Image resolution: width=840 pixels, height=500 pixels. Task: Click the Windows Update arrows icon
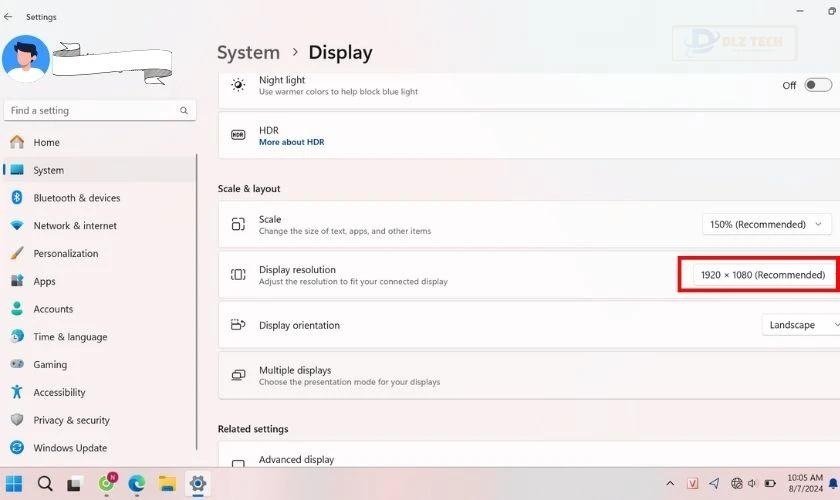[x=17, y=447]
